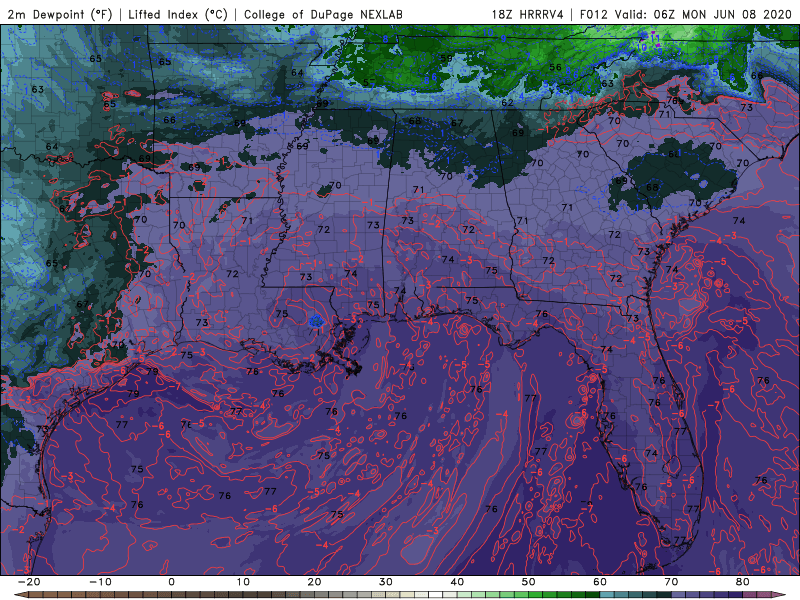800x600 pixels.
Task: Click the '2m Dewpoint (°F)' title text
Action: 60,14
